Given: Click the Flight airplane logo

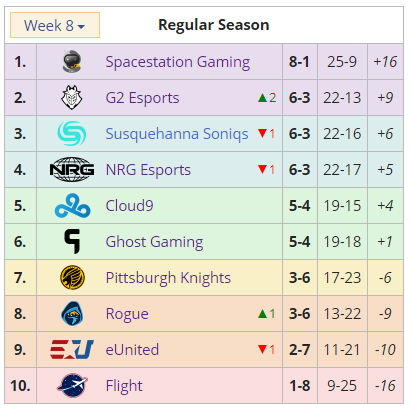Looking at the screenshot, I should click(72, 386).
